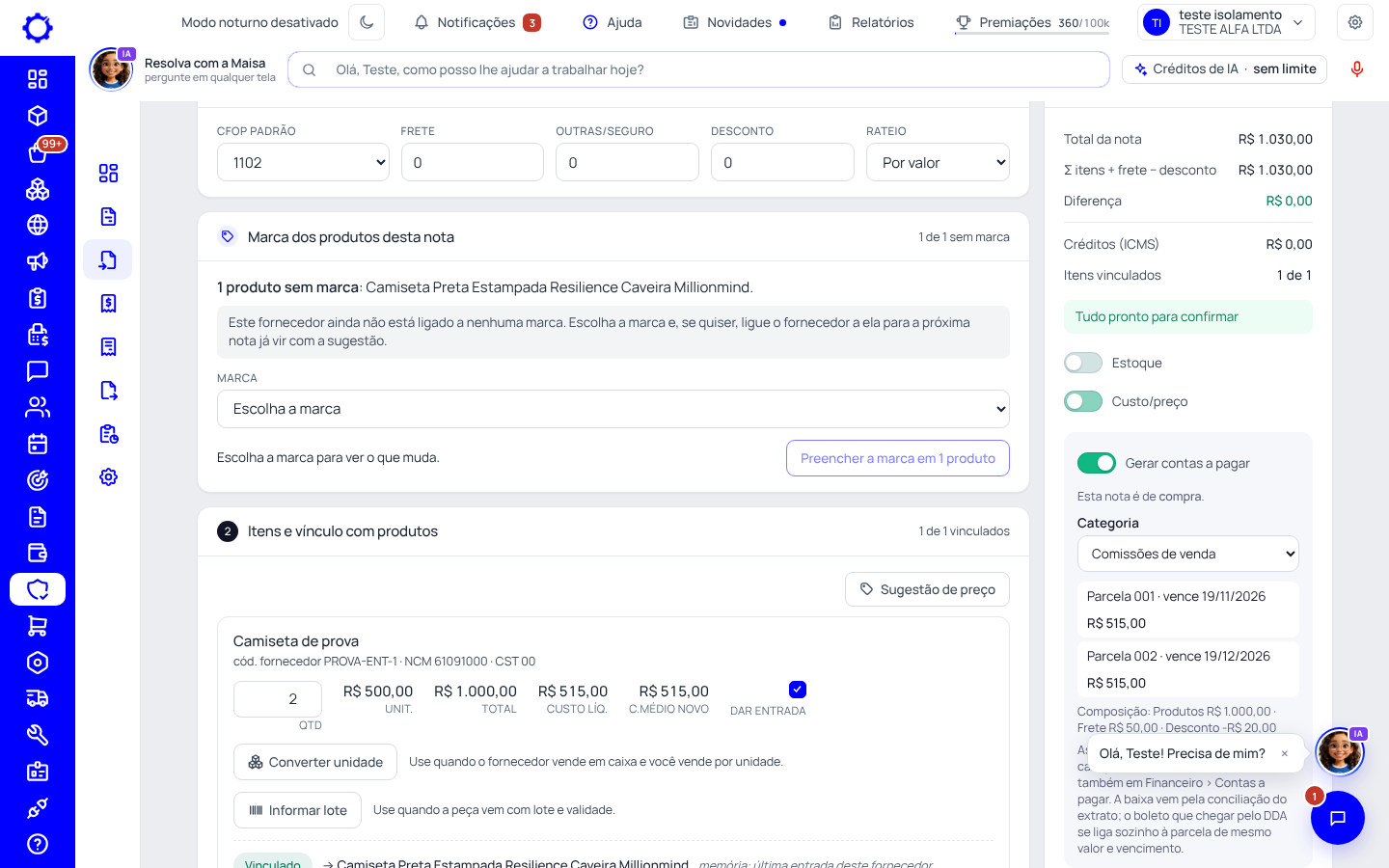
Task: Click the Créditos de IA sem limite button
Action: pos(1225,69)
